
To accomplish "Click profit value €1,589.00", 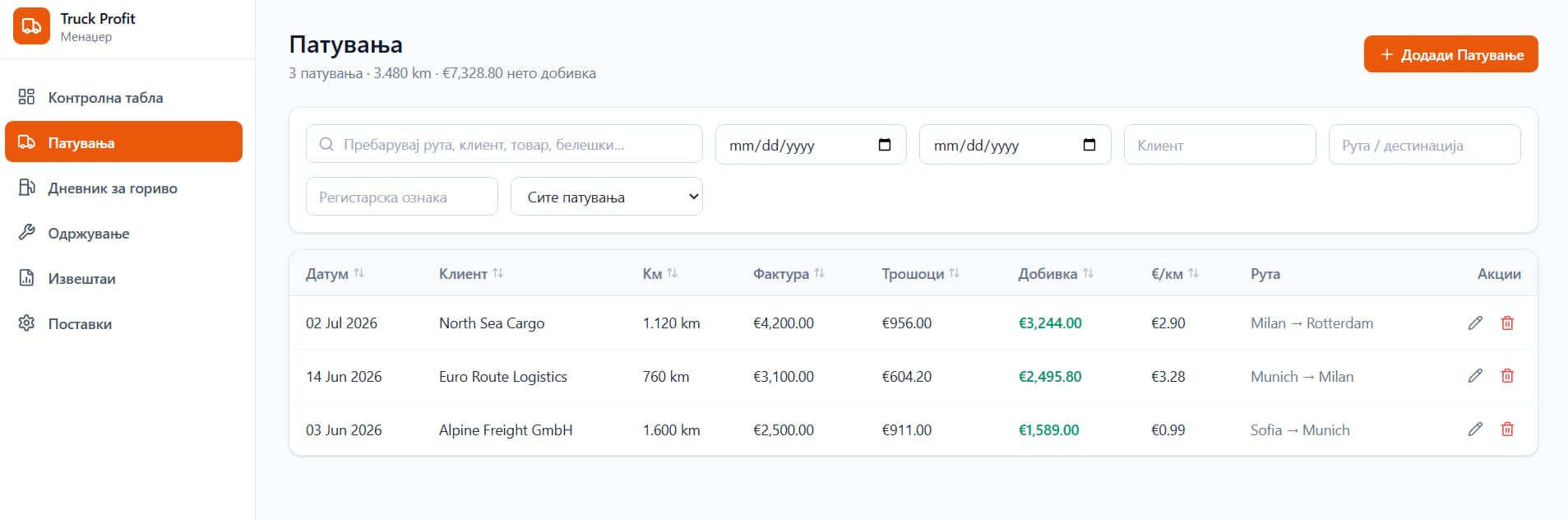I will click(1048, 430).
